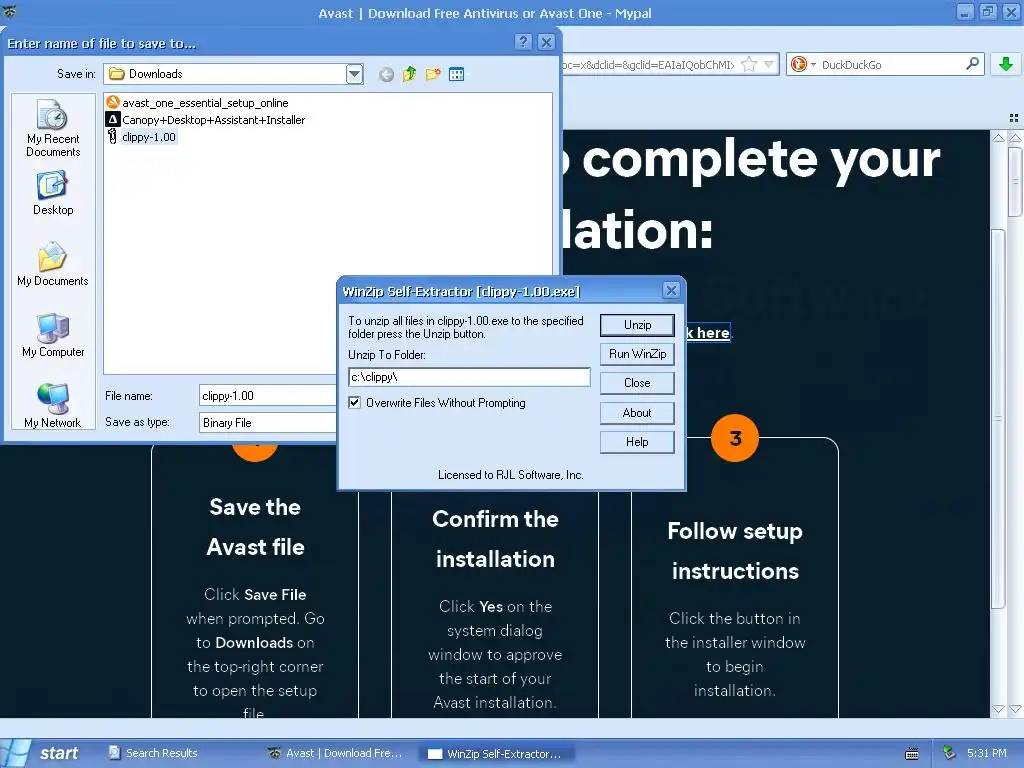
Task: Toggle Overwrite Files Without Prompting checkbox
Action: coord(355,403)
